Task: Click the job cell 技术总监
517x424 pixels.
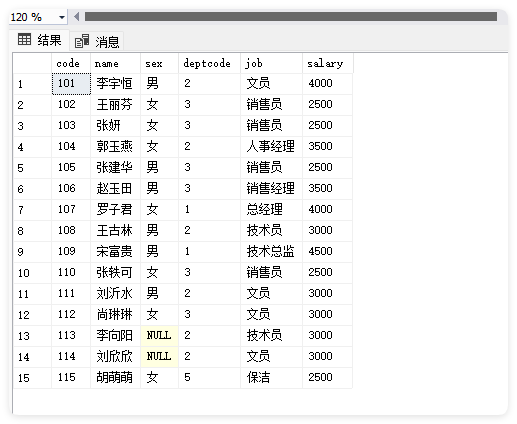Action: [x=271, y=252]
